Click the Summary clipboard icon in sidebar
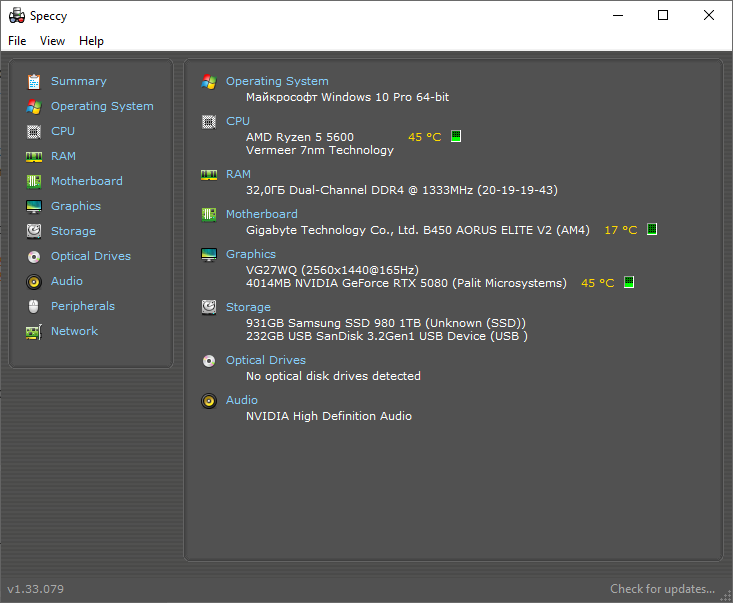 [34, 81]
